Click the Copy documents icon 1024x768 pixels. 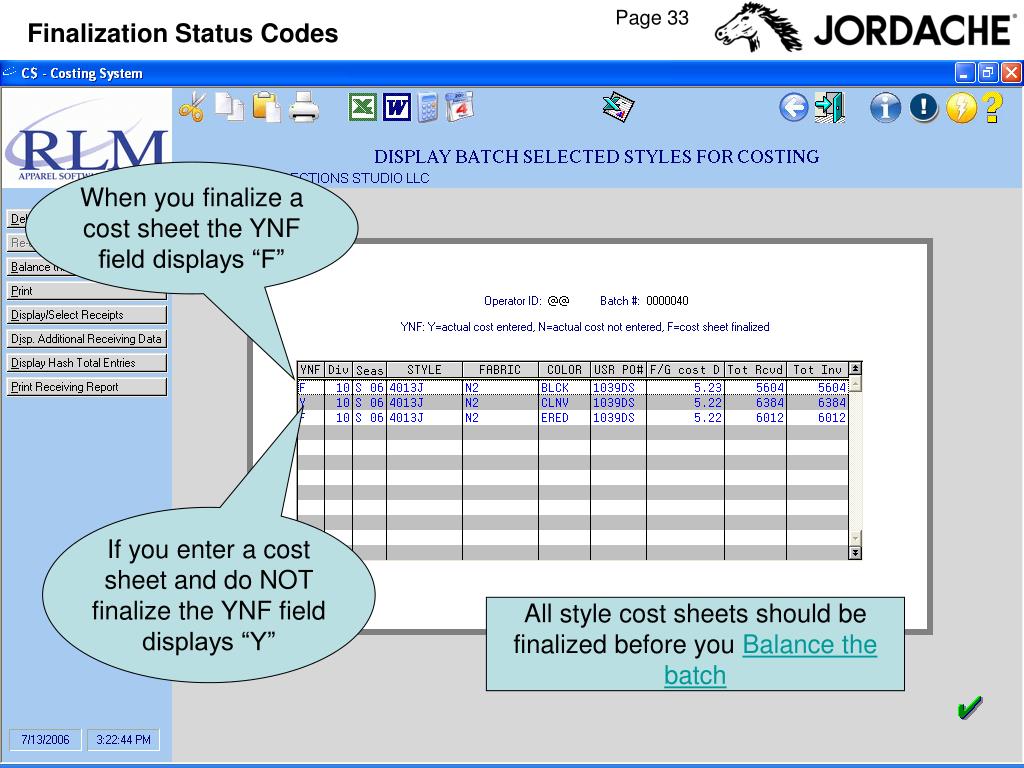click(x=229, y=107)
